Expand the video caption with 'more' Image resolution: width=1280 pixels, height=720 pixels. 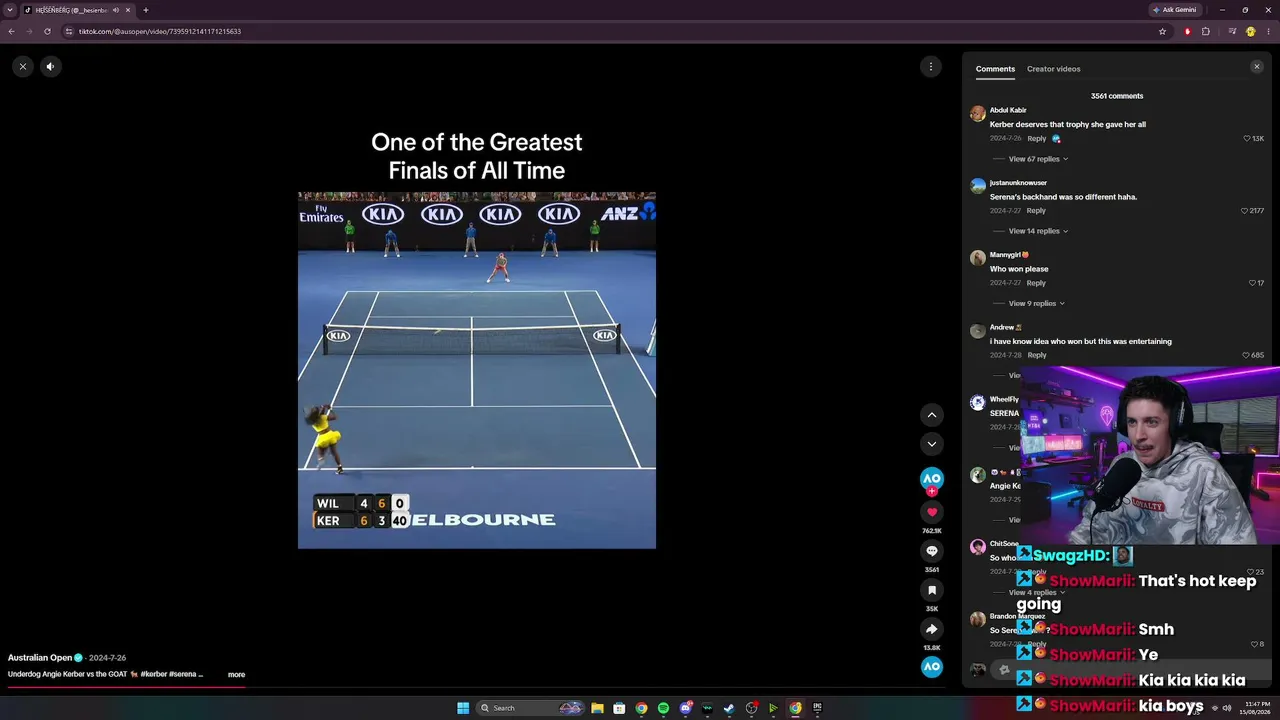(236, 674)
